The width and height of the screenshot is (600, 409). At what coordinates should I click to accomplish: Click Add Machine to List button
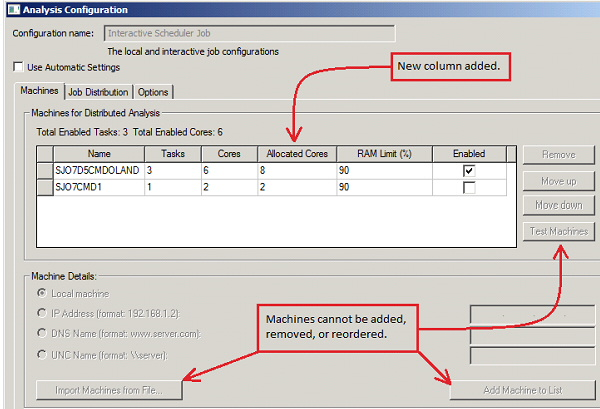click(x=523, y=390)
